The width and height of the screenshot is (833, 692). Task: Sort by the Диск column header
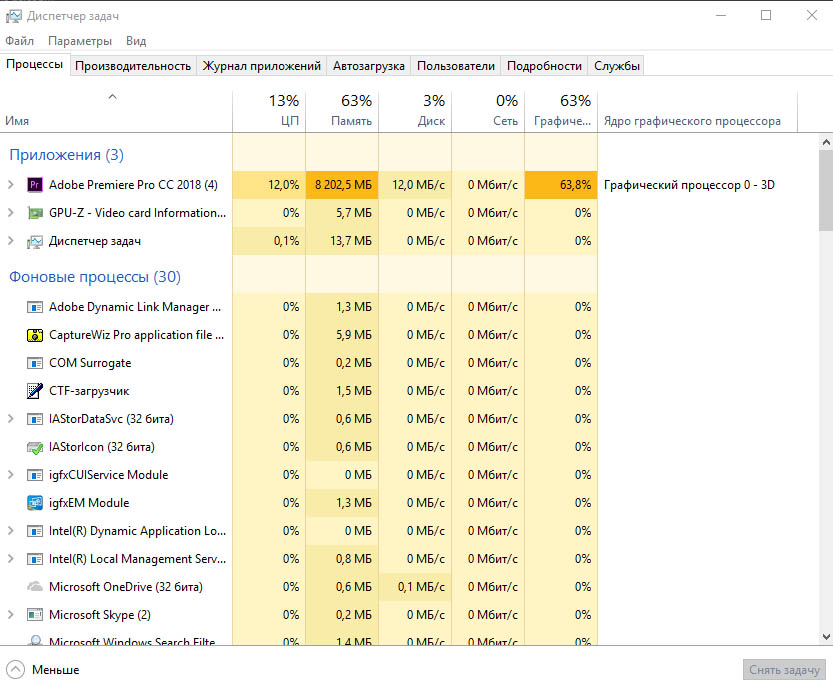click(x=415, y=111)
